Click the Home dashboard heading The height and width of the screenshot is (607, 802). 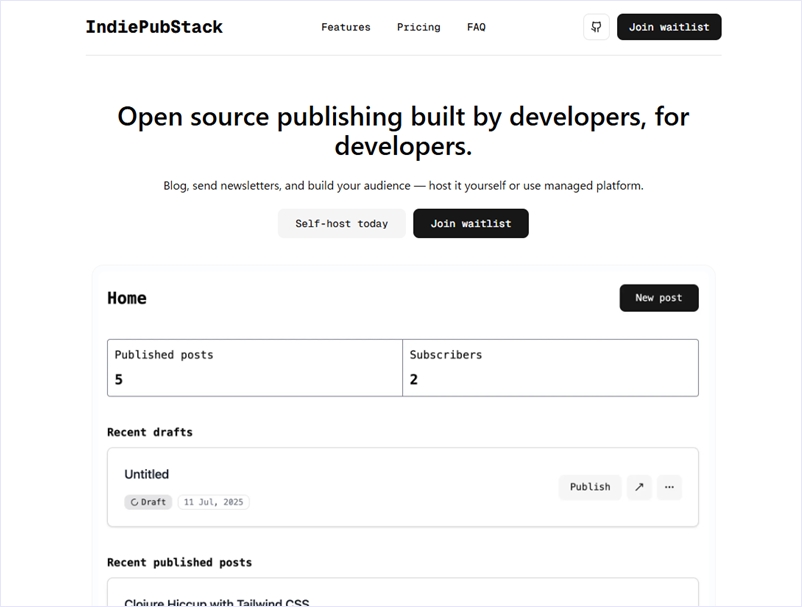point(127,298)
